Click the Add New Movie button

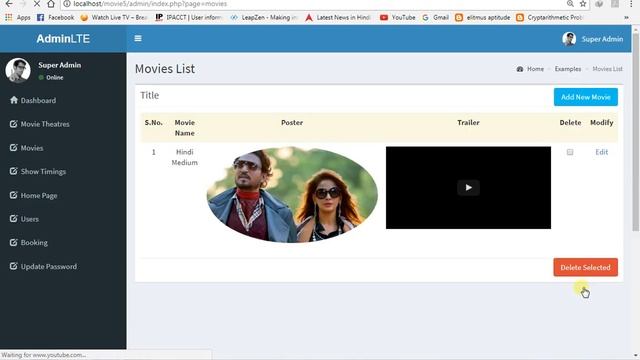[x=586, y=97]
